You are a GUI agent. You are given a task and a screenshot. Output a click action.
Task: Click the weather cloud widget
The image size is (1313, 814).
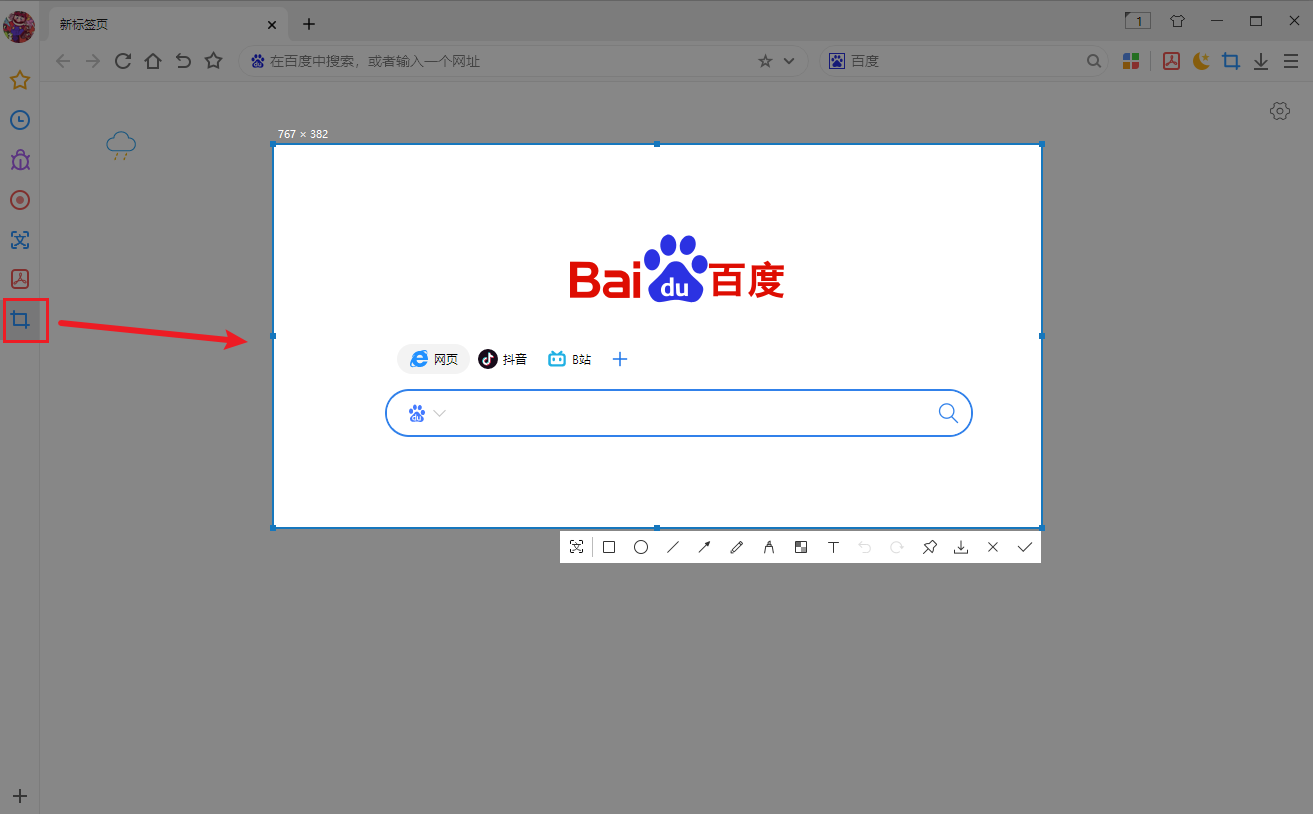pos(121,145)
